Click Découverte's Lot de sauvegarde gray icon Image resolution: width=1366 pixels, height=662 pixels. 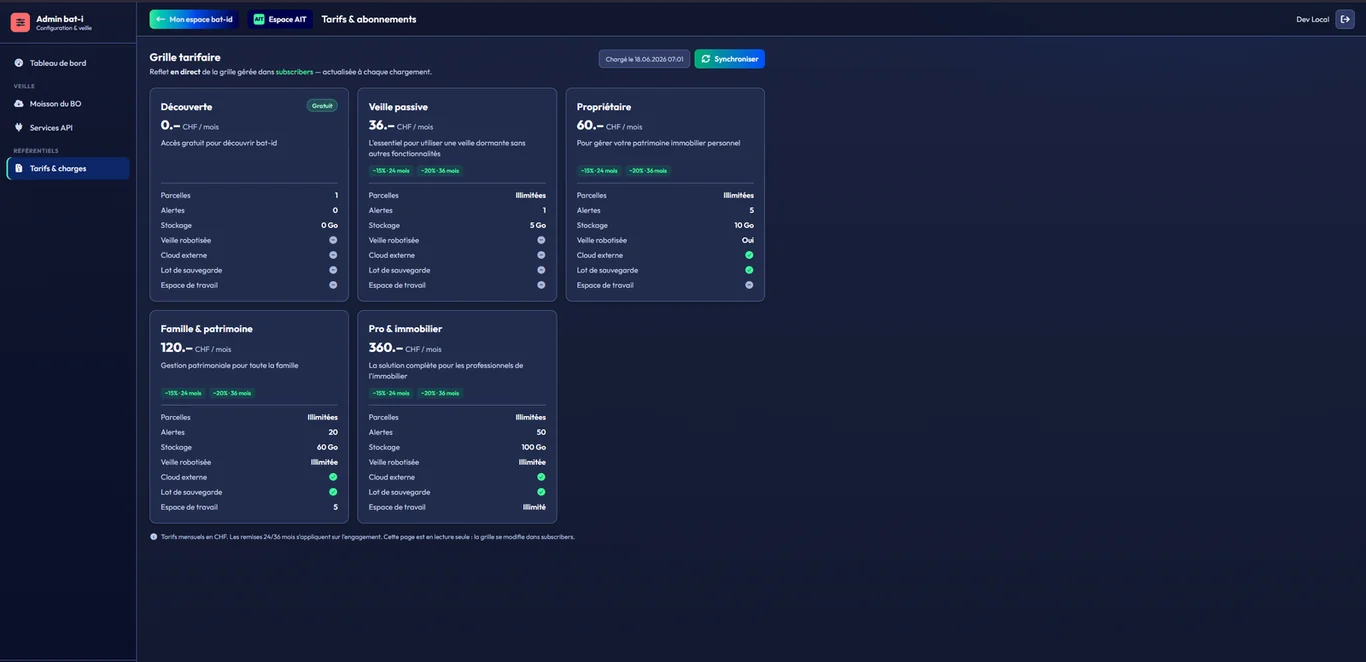click(x=333, y=270)
